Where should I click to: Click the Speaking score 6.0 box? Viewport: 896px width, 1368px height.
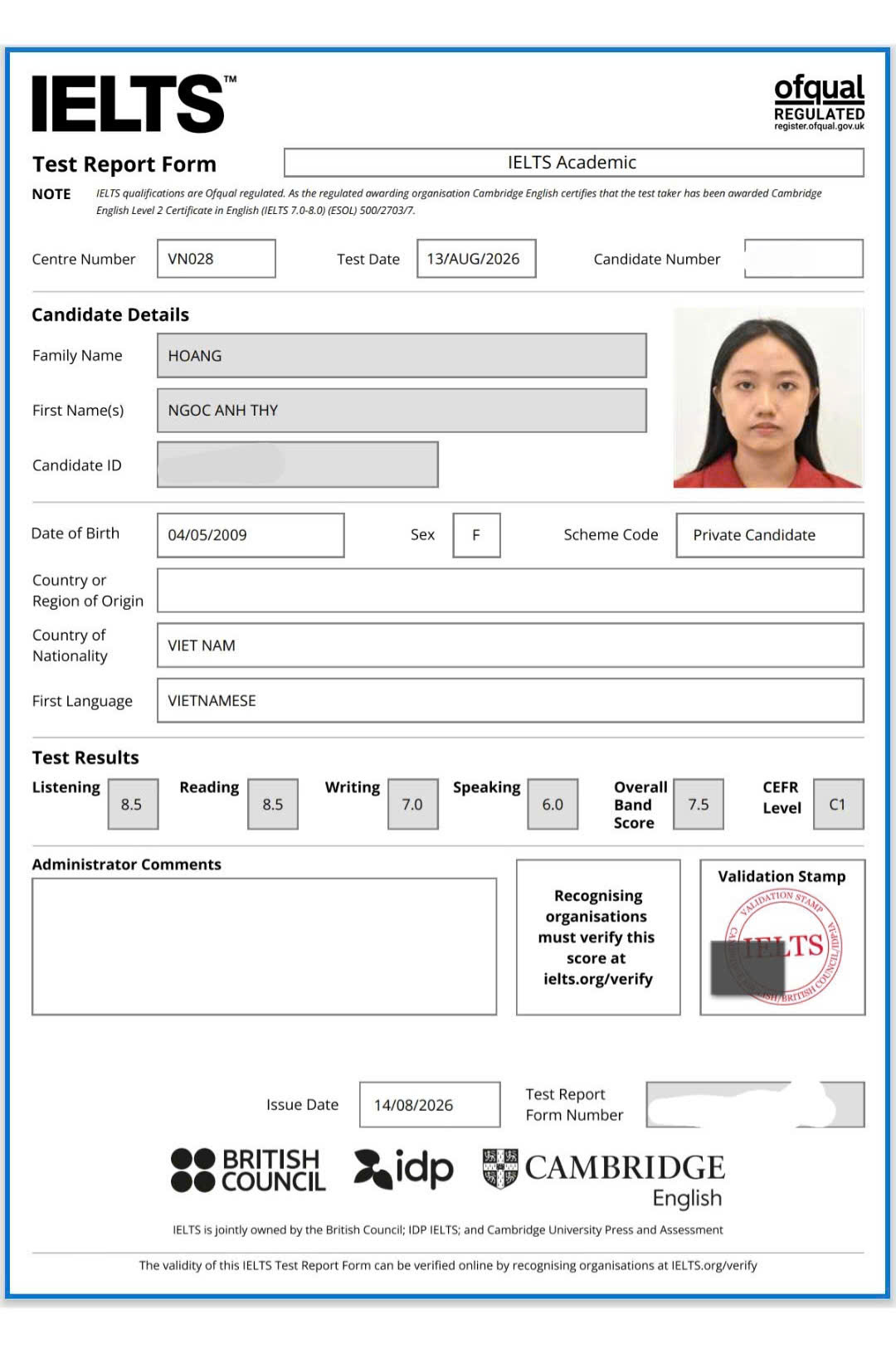pyautogui.click(x=553, y=804)
